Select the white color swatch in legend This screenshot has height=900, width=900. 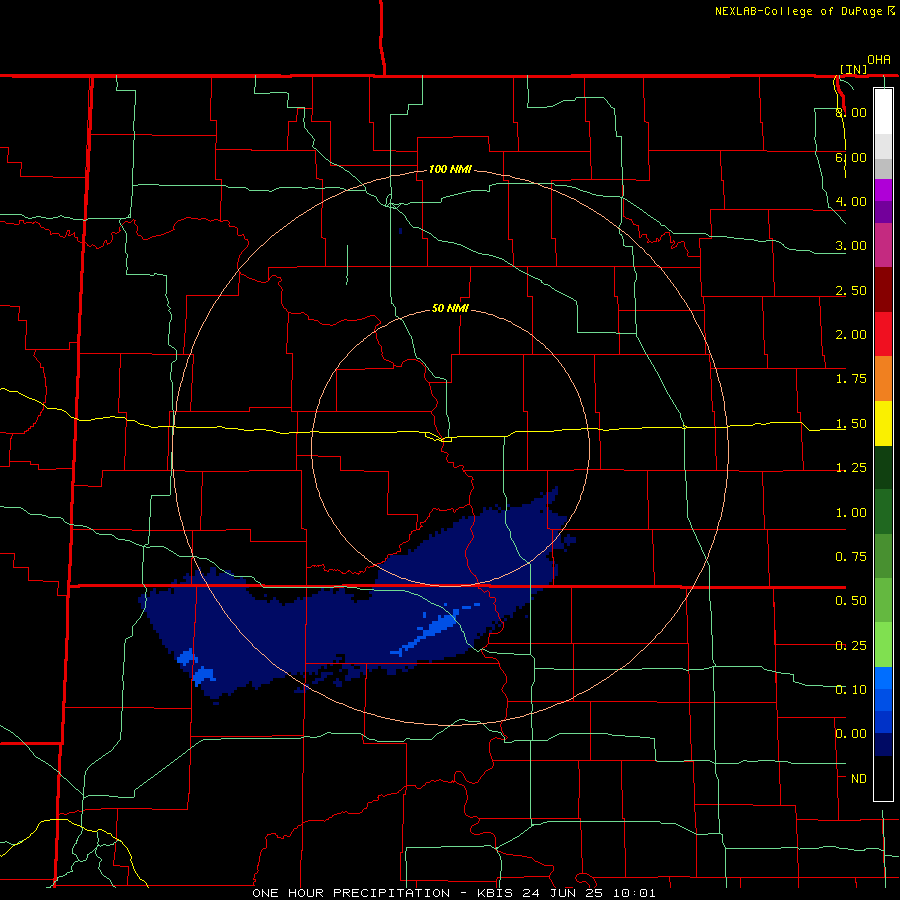[x=883, y=111]
